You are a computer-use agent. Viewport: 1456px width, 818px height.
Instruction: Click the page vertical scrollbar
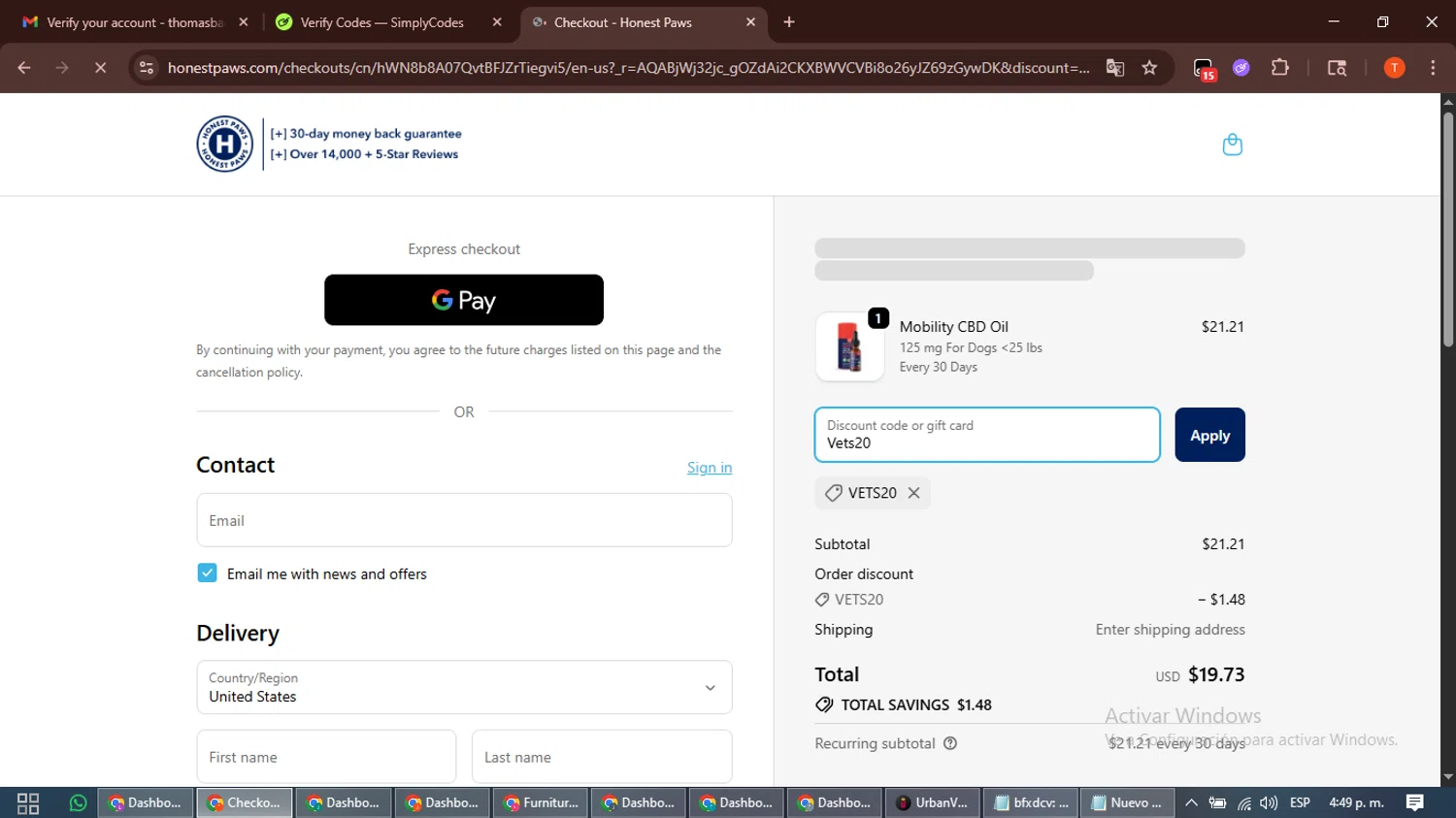click(x=1448, y=229)
